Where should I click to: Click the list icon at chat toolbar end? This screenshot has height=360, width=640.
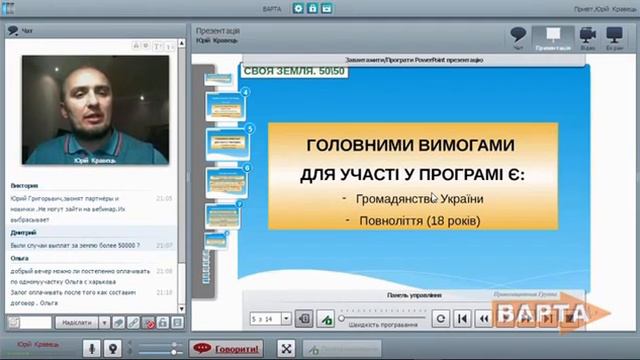click(x=177, y=323)
